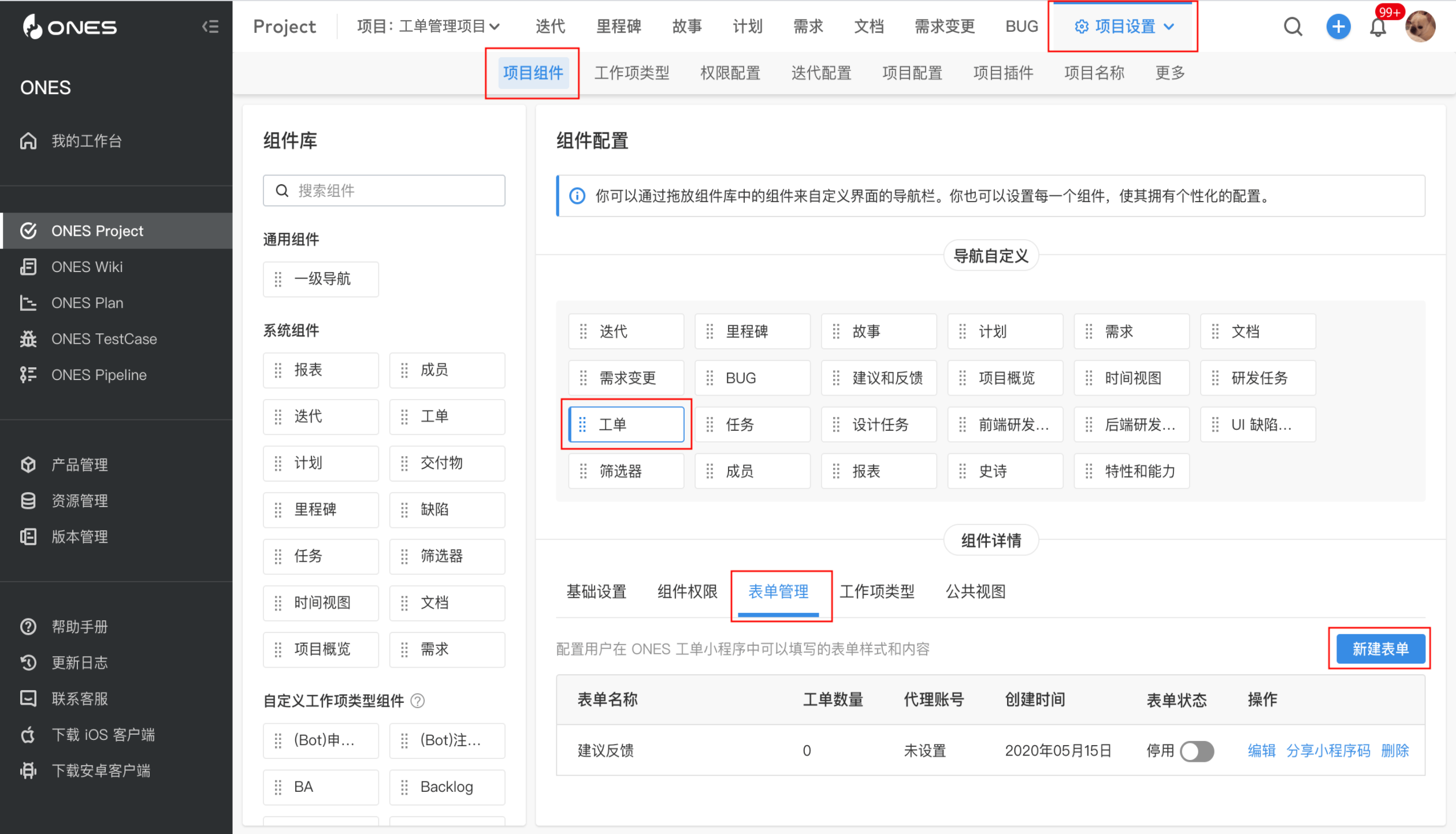
Task: Click the info icon in the blue hint banner
Action: (x=577, y=196)
